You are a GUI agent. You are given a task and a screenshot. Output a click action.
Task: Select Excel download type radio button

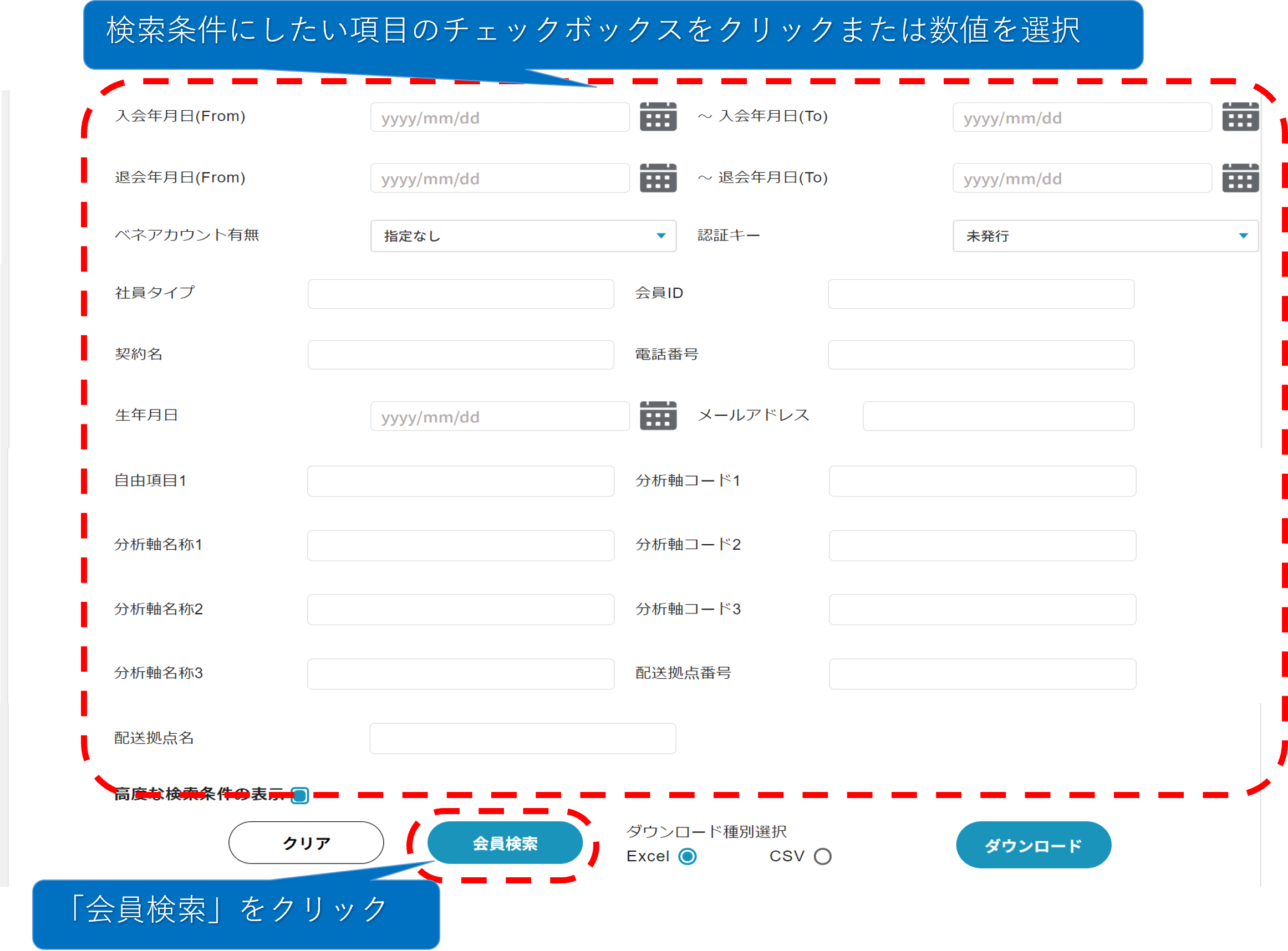687,856
